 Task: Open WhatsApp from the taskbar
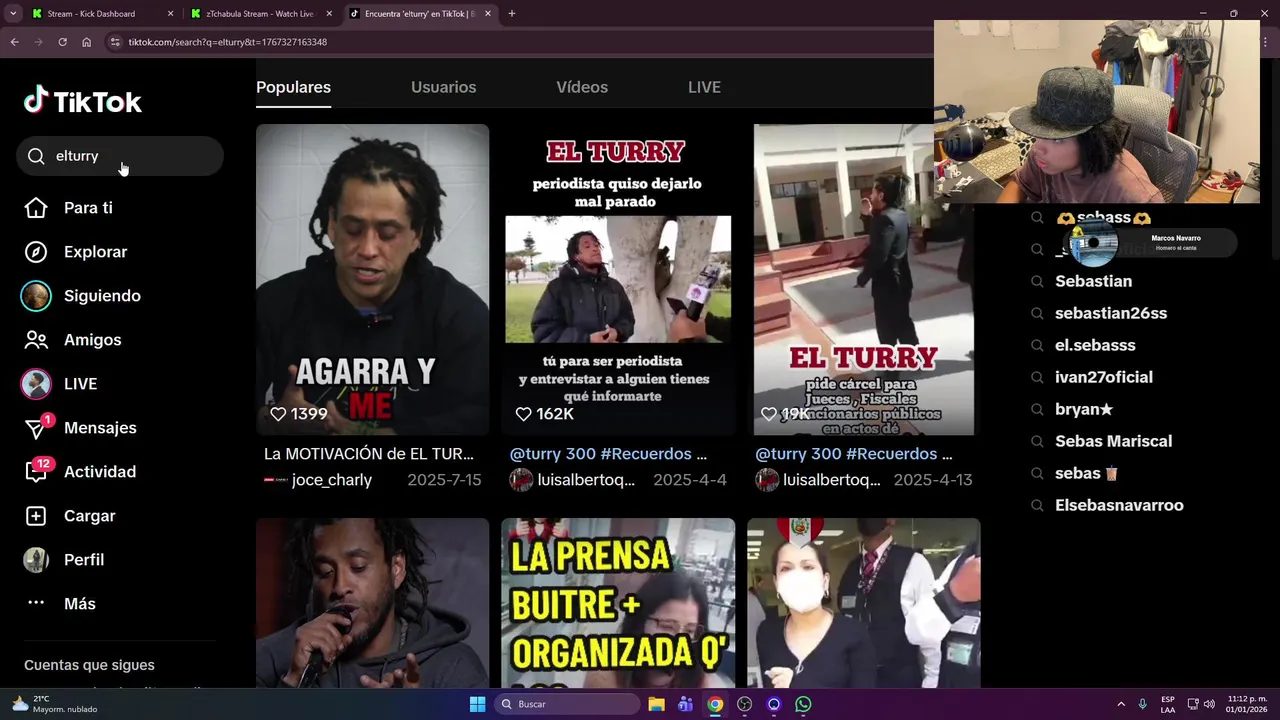pos(803,704)
